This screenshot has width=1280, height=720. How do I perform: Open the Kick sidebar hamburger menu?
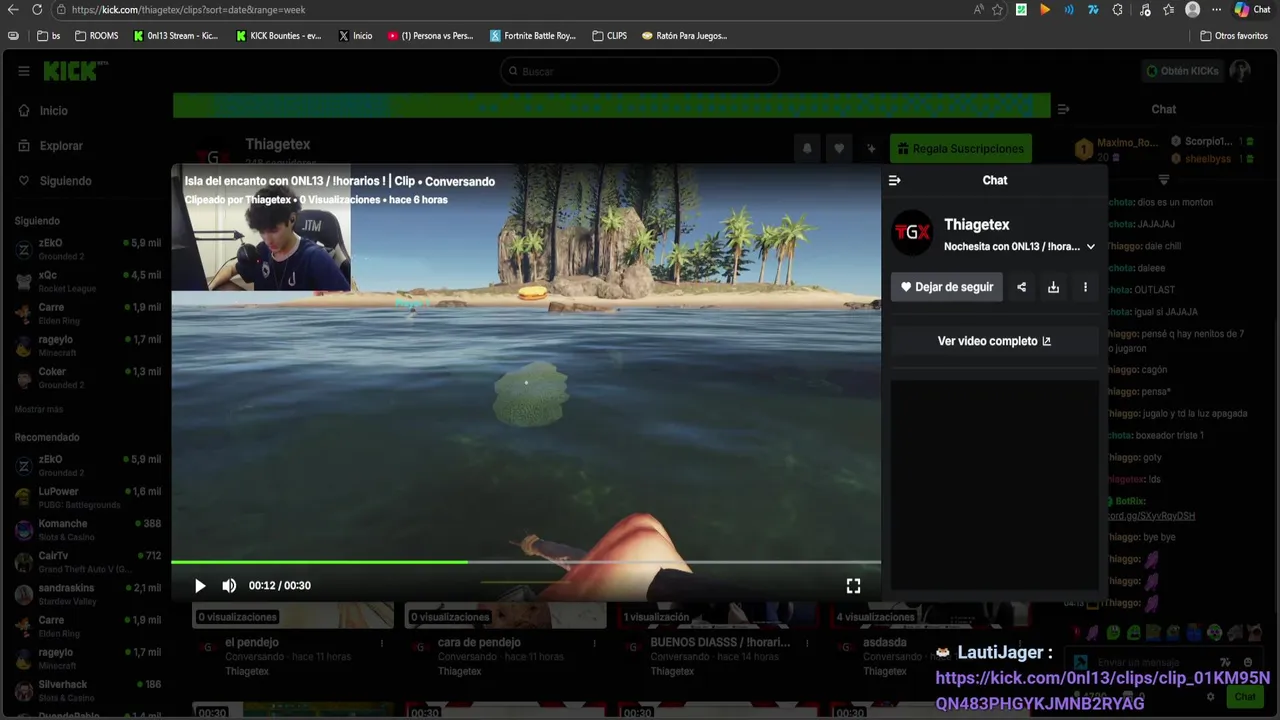[x=24, y=71]
